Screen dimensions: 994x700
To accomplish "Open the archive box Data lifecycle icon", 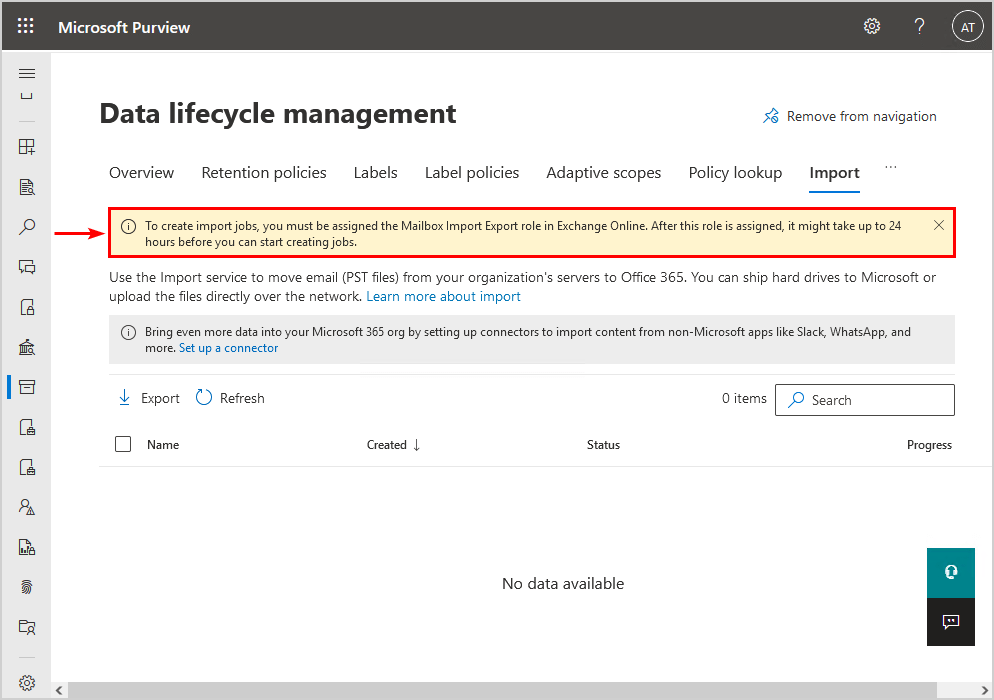I will coord(27,387).
